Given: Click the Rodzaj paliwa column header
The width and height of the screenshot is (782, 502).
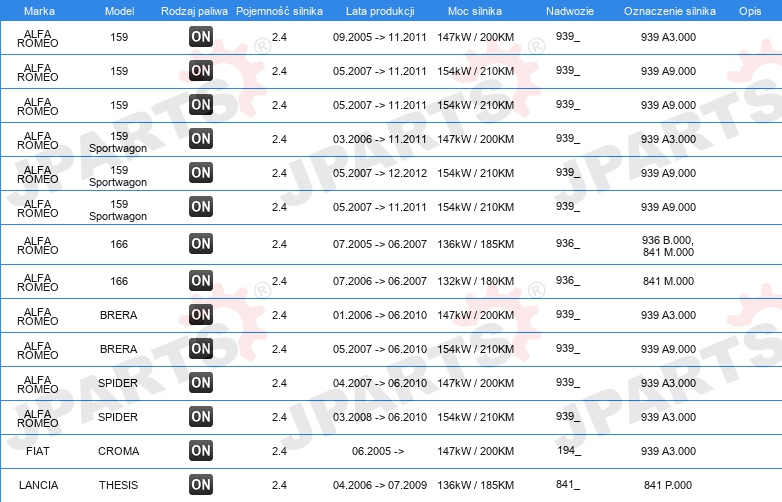Looking at the screenshot, I should pyautogui.click(x=194, y=11).
